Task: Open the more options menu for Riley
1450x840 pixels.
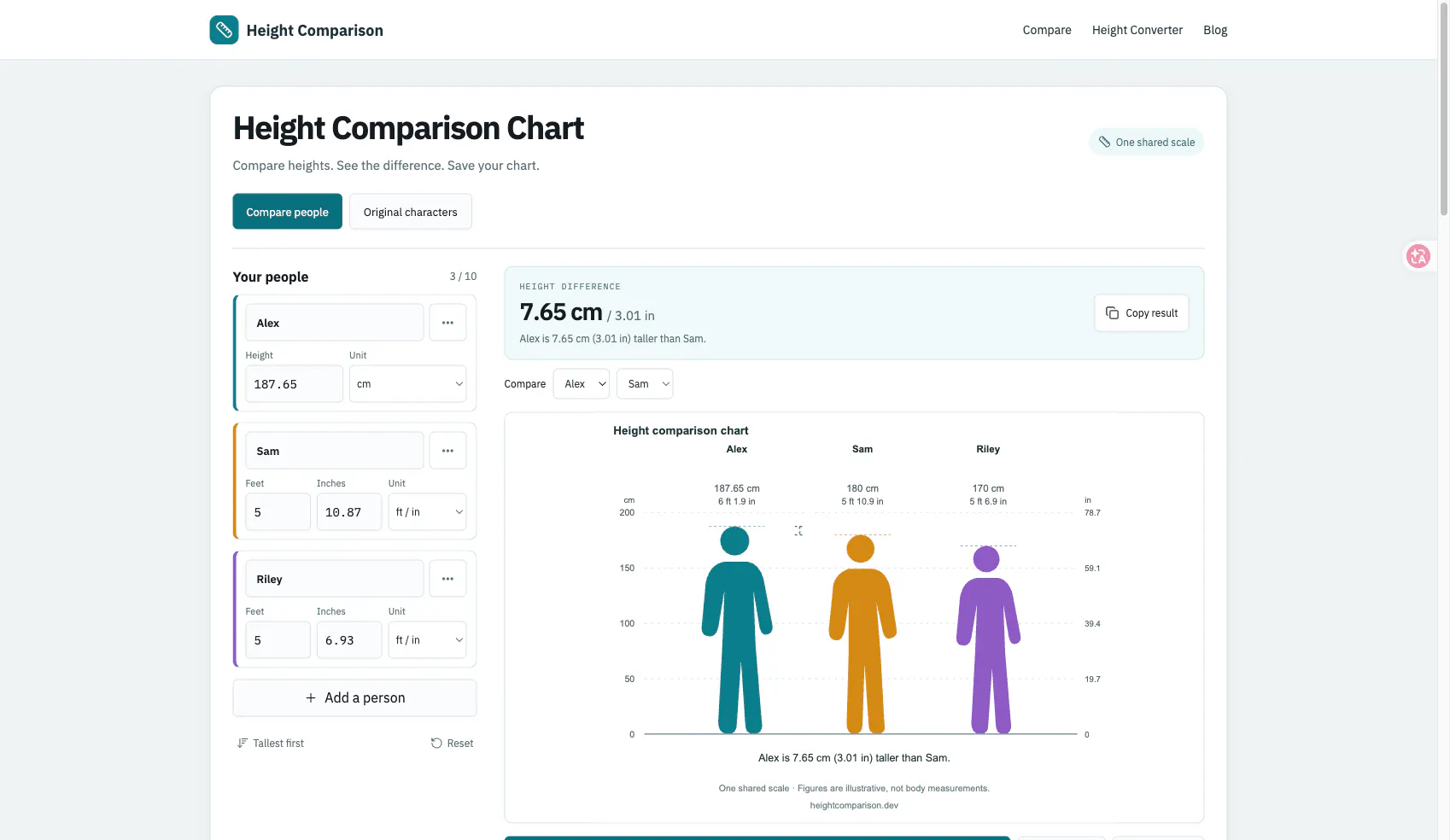Action: pos(447,579)
